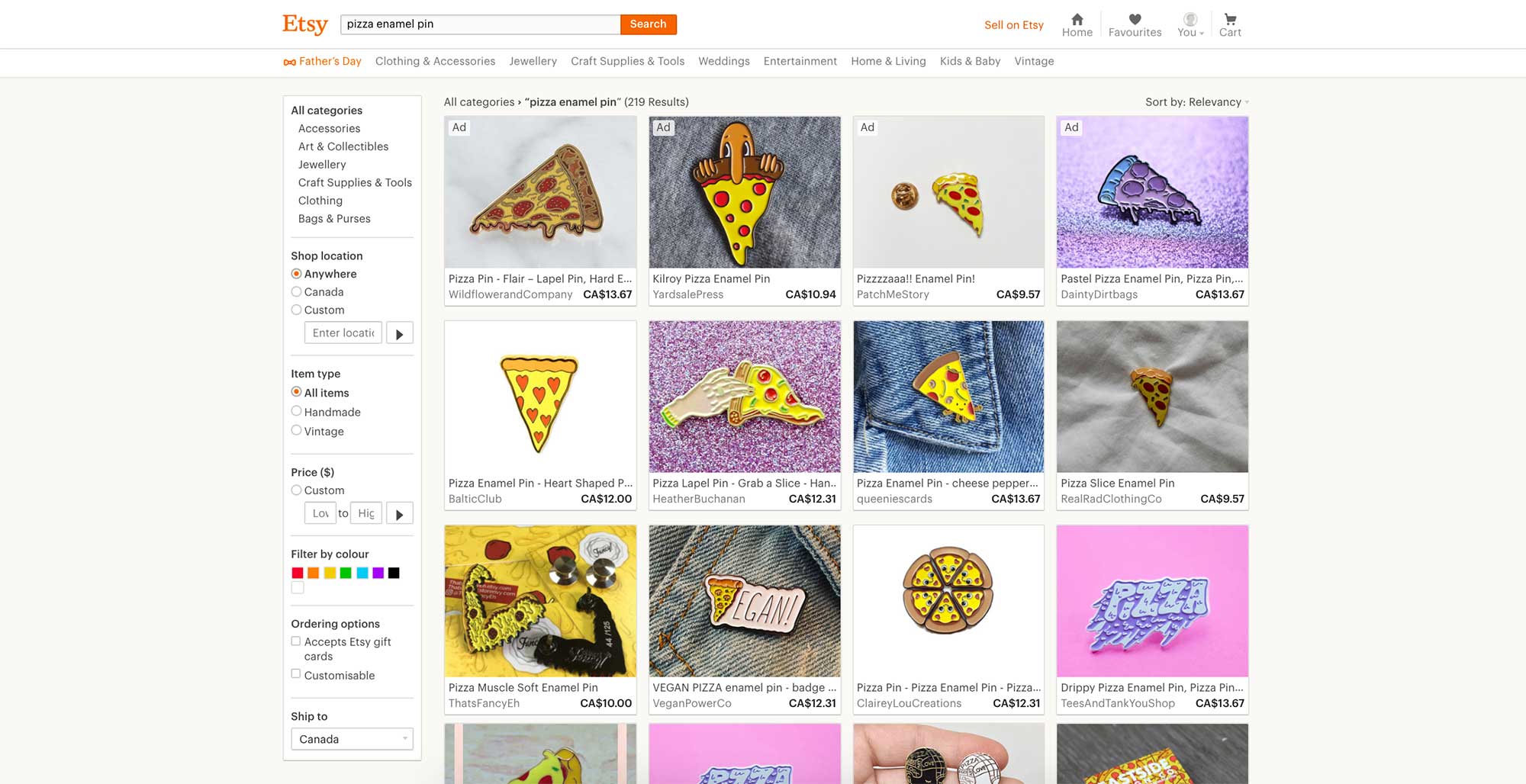This screenshot has height=784, width=1526.
Task: Open the Pizza Pin - Flair thumbnail
Action: (540, 192)
